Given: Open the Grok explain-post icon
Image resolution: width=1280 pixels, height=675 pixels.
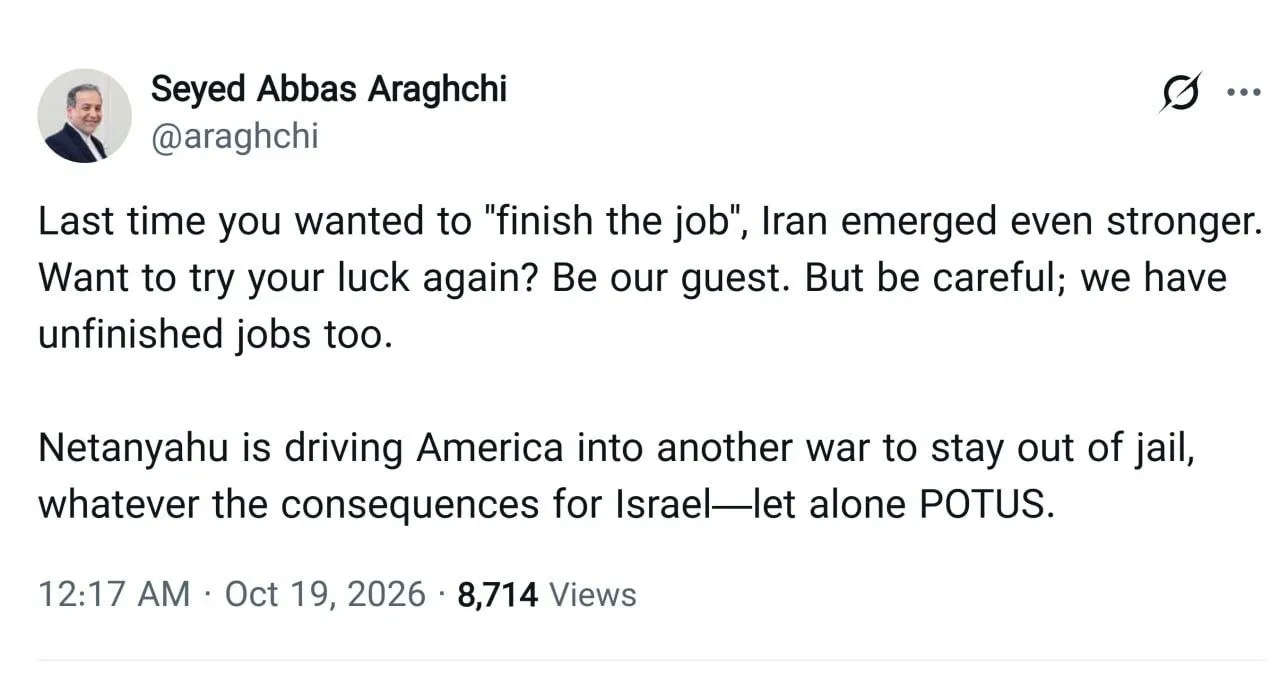Looking at the screenshot, I should [x=1180, y=94].
